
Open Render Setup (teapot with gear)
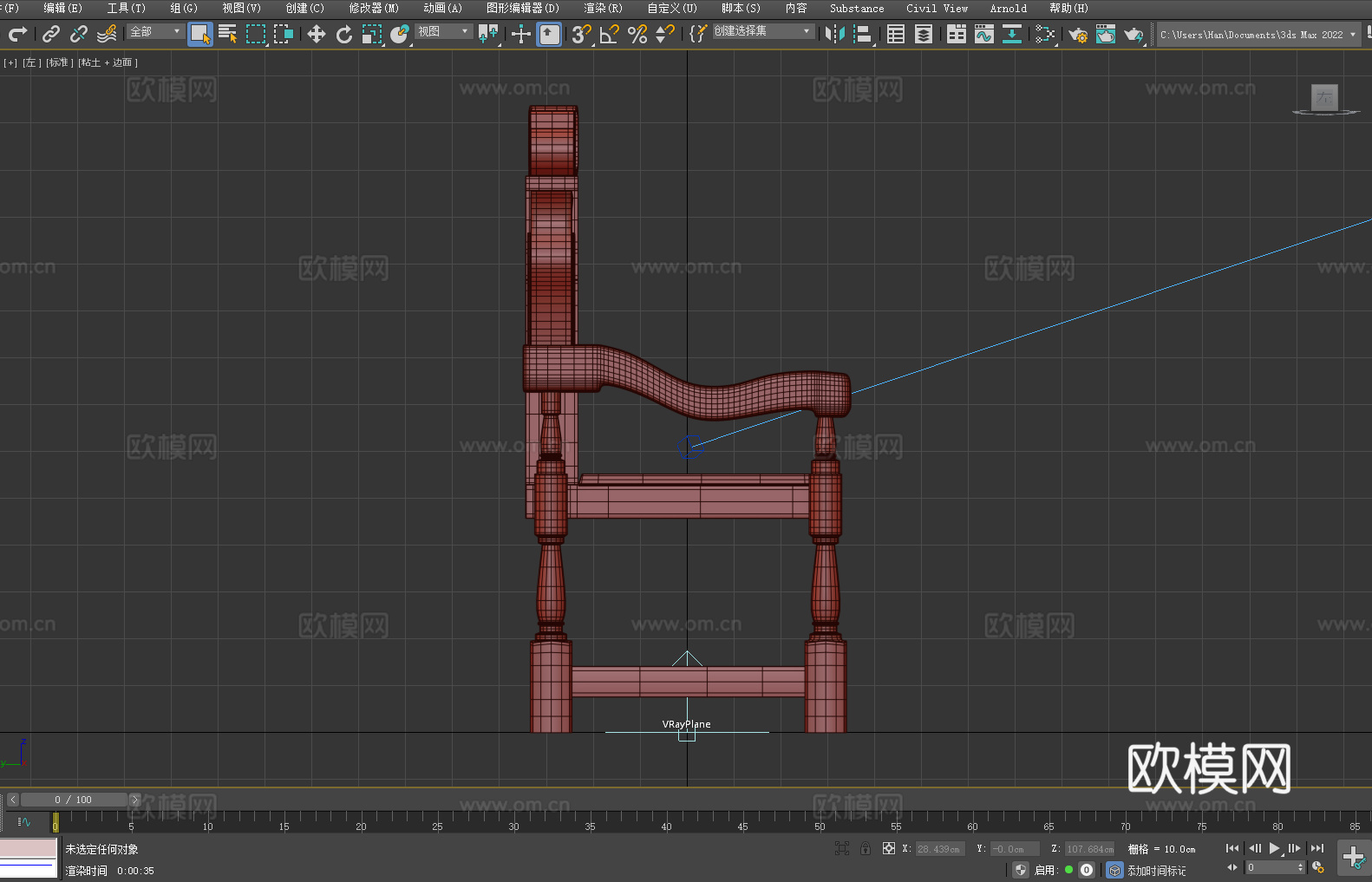(1078, 34)
